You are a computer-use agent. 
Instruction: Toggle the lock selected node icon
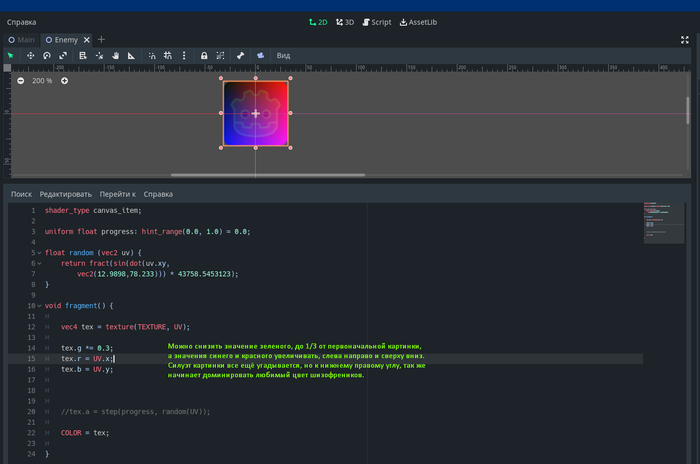pyautogui.click(x=204, y=55)
